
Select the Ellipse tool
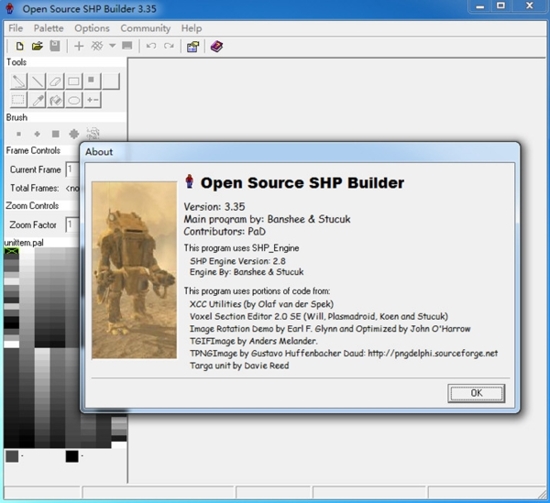coord(74,100)
